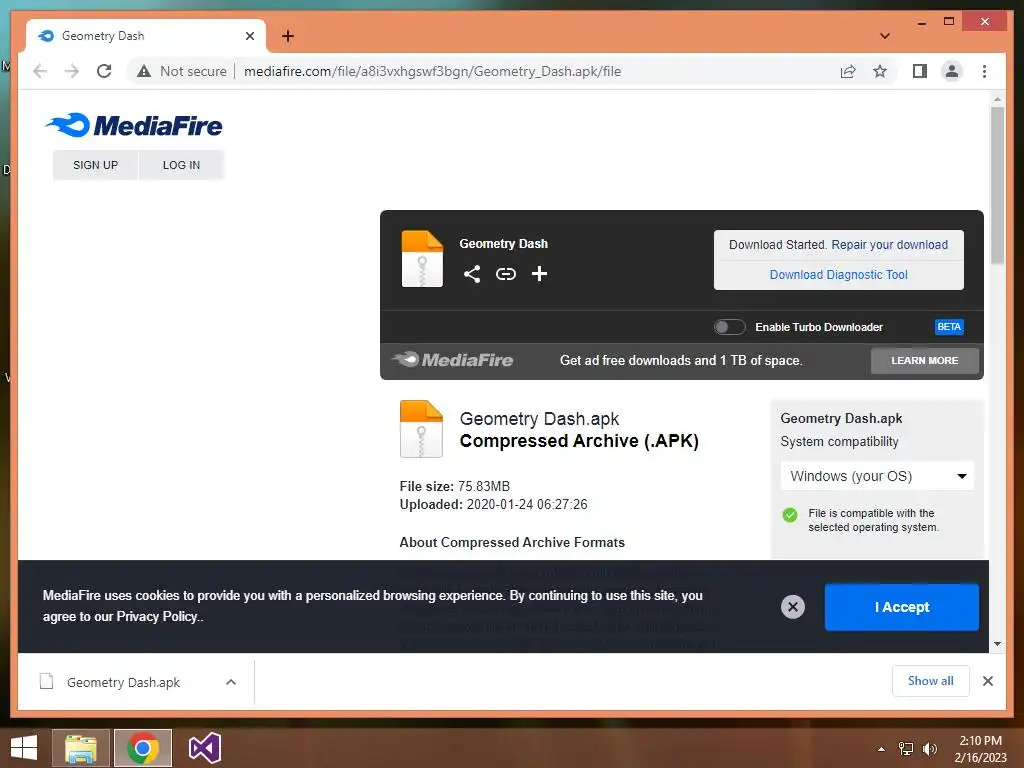Open Geometry Dash.apk in downloads bar
This screenshot has width=1024, height=768.
(123, 682)
